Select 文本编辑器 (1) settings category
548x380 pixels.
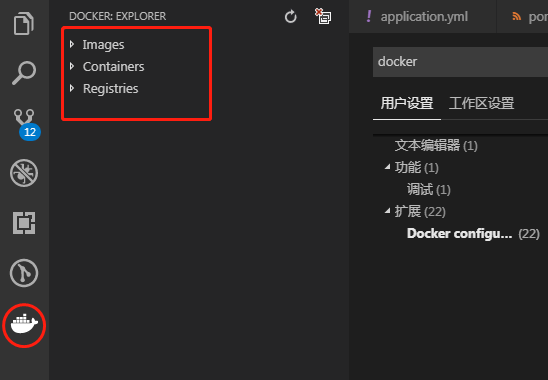[436, 145]
